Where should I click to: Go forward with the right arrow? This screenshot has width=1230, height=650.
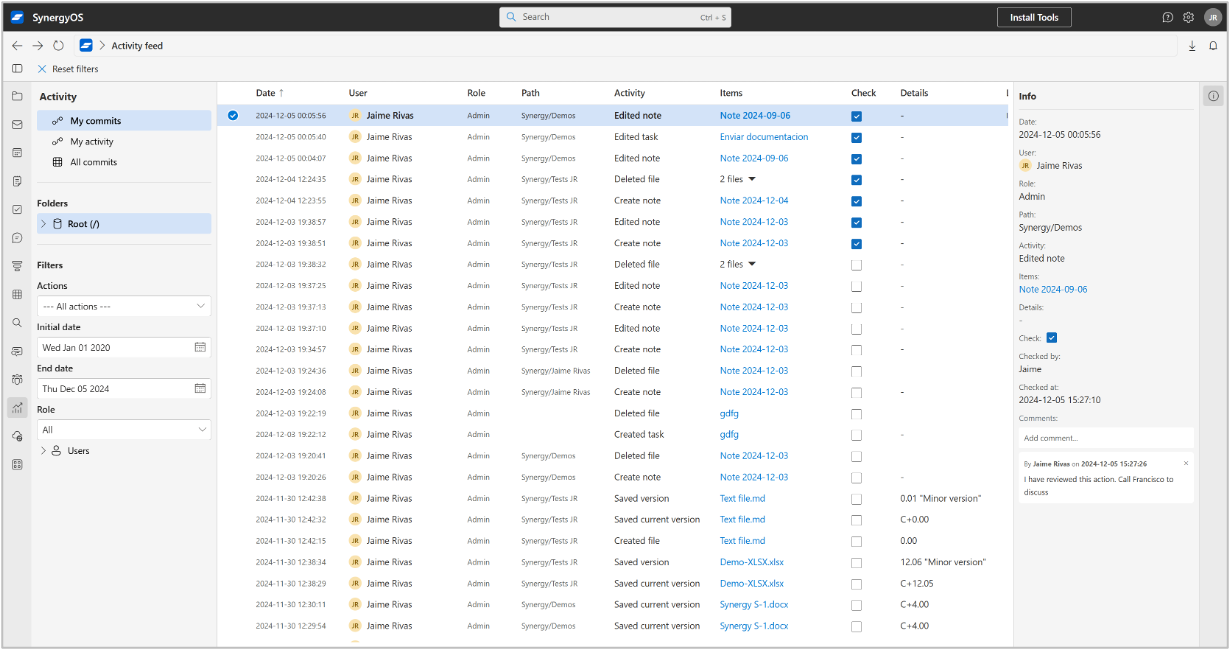(38, 46)
